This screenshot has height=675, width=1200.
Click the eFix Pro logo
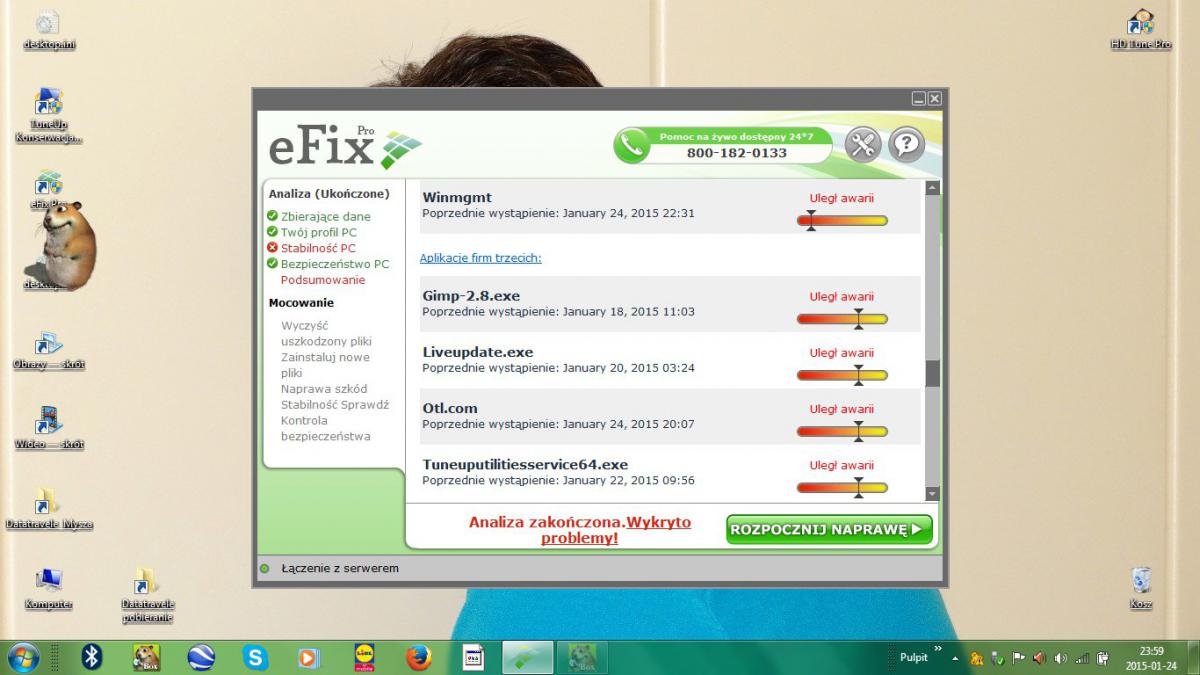pyautogui.click(x=344, y=147)
